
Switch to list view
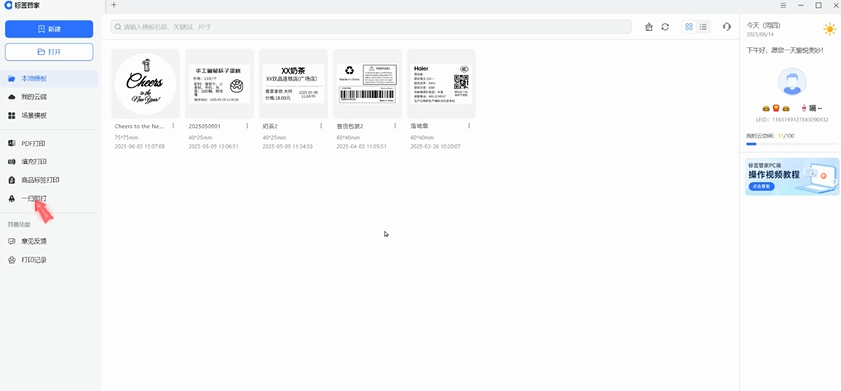703,27
